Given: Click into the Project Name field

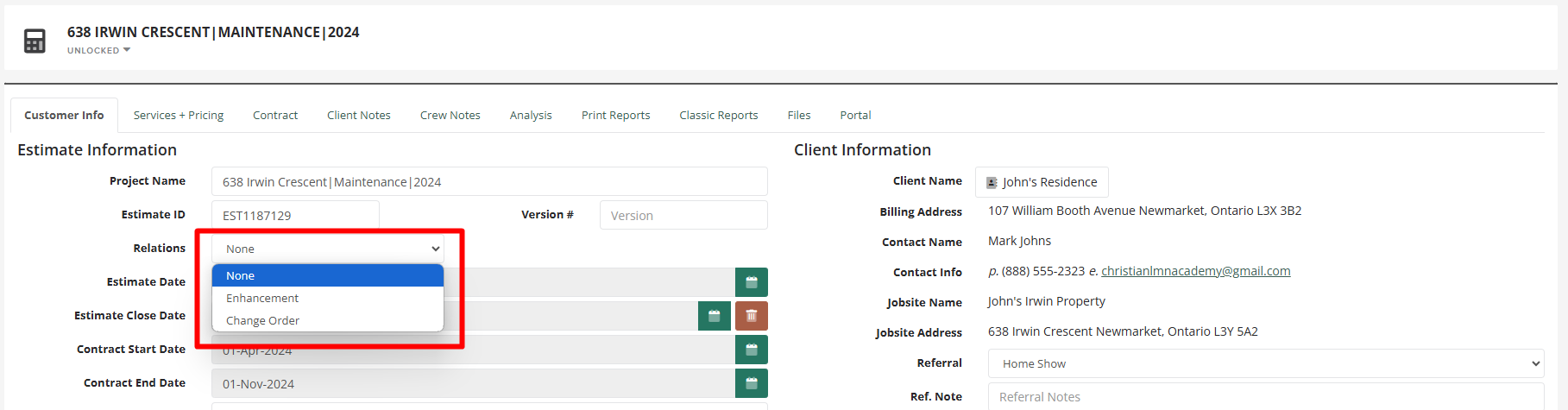Looking at the screenshot, I should tap(489, 182).
